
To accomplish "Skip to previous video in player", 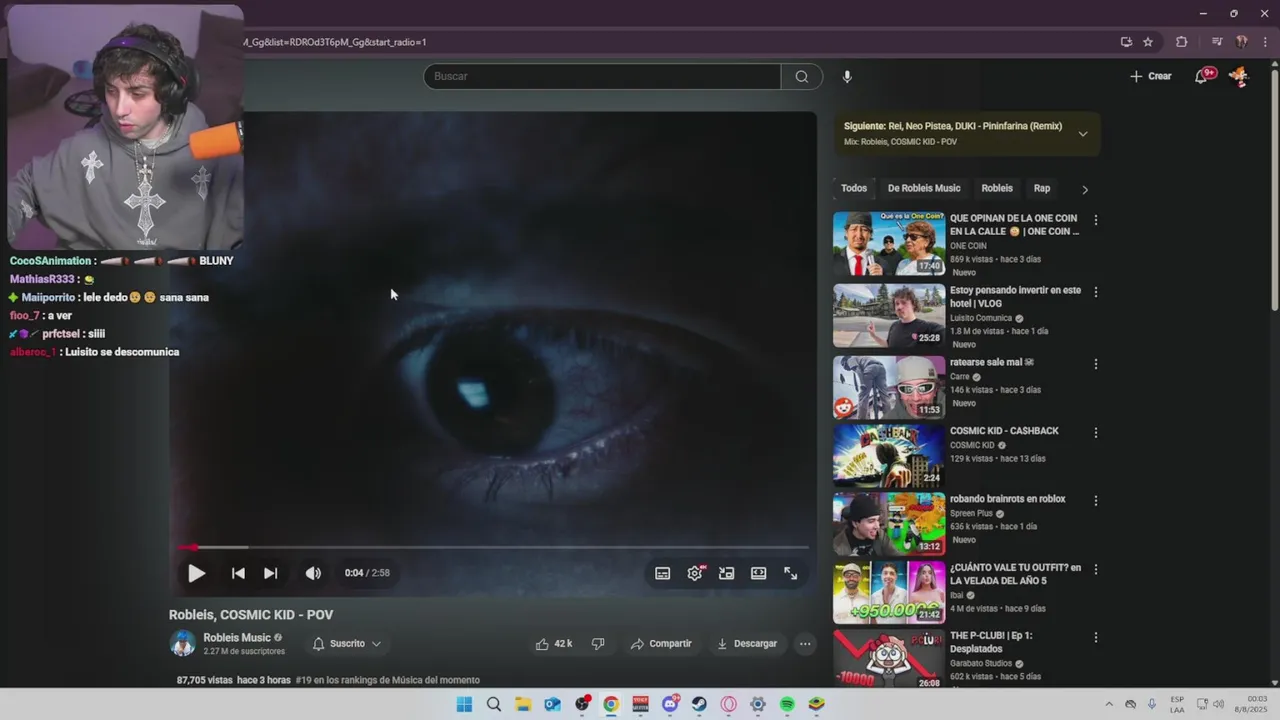I will point(238,573).
